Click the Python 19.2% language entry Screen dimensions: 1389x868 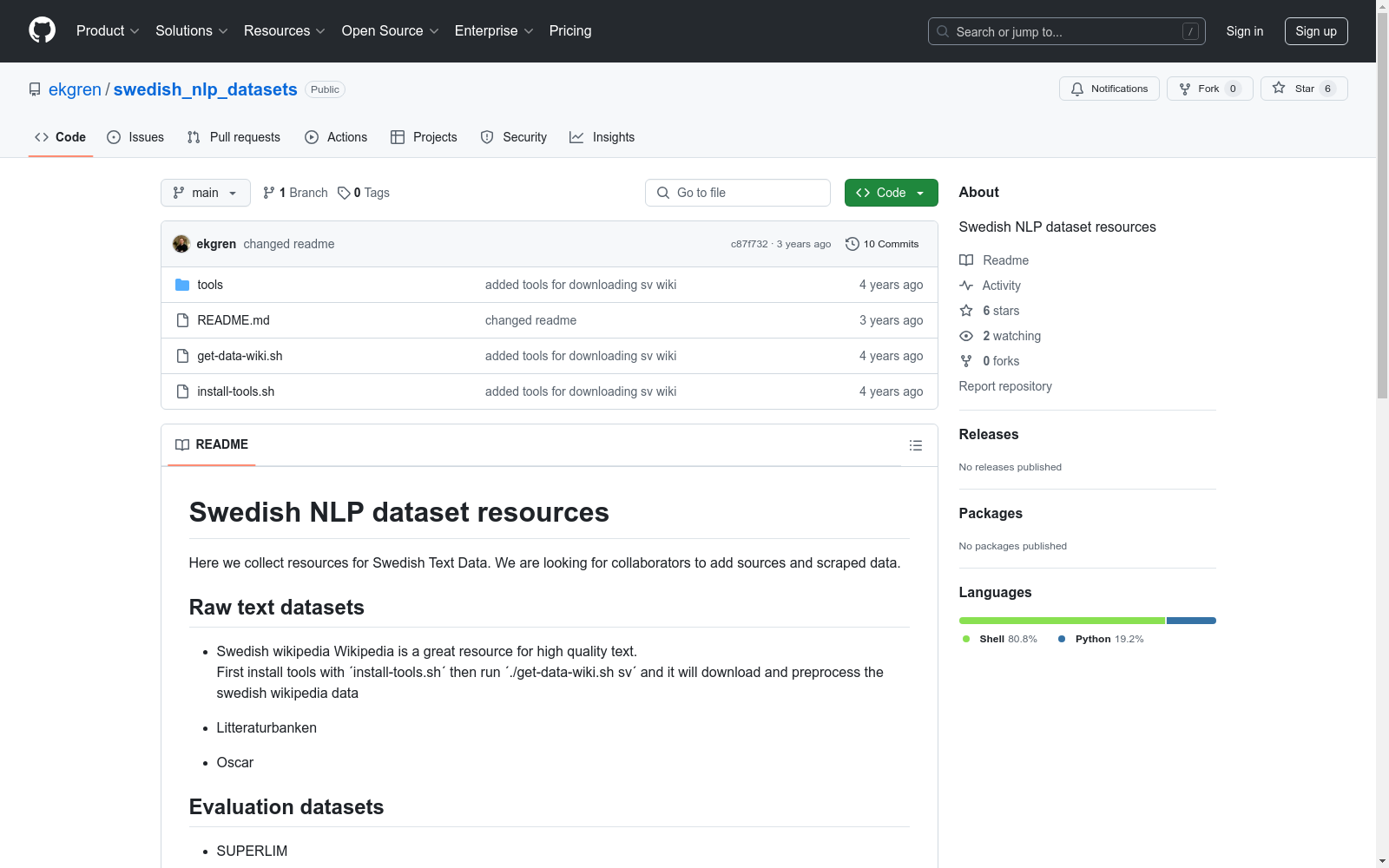[1101, 639]
